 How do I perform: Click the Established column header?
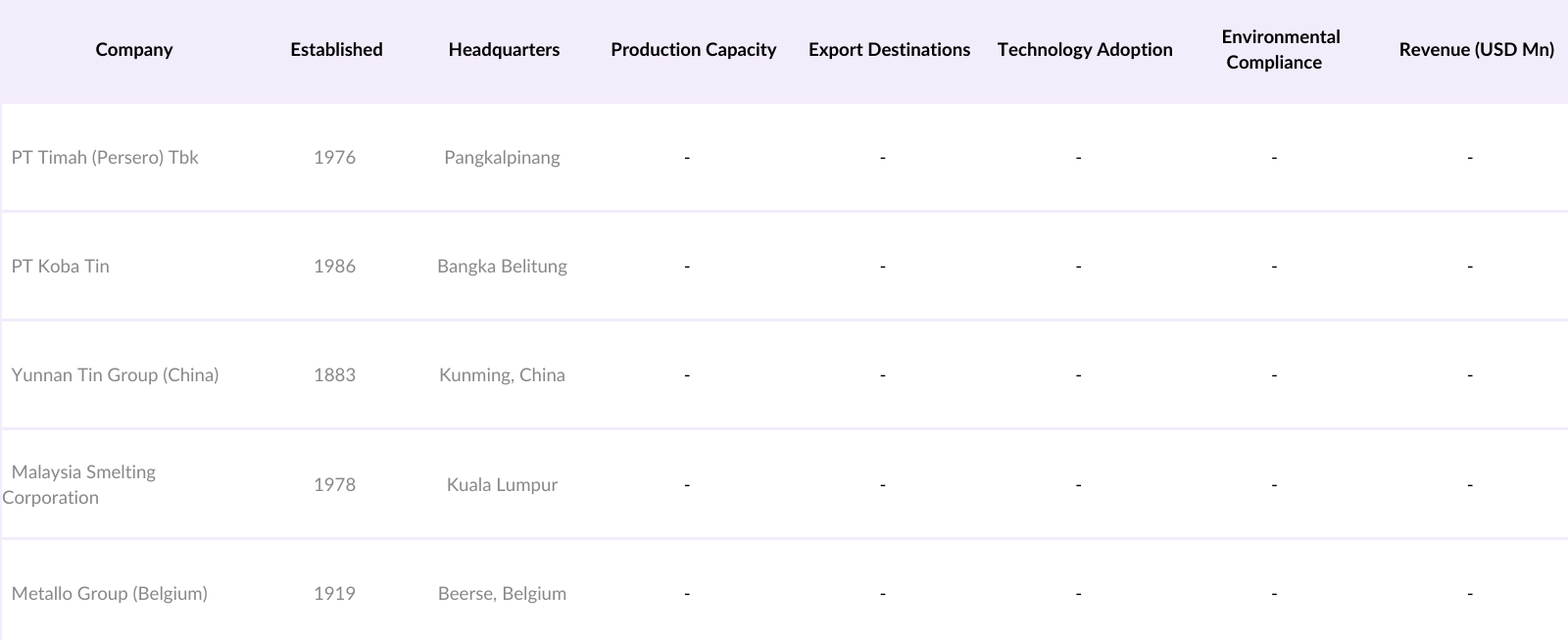(x=336, y=50)
